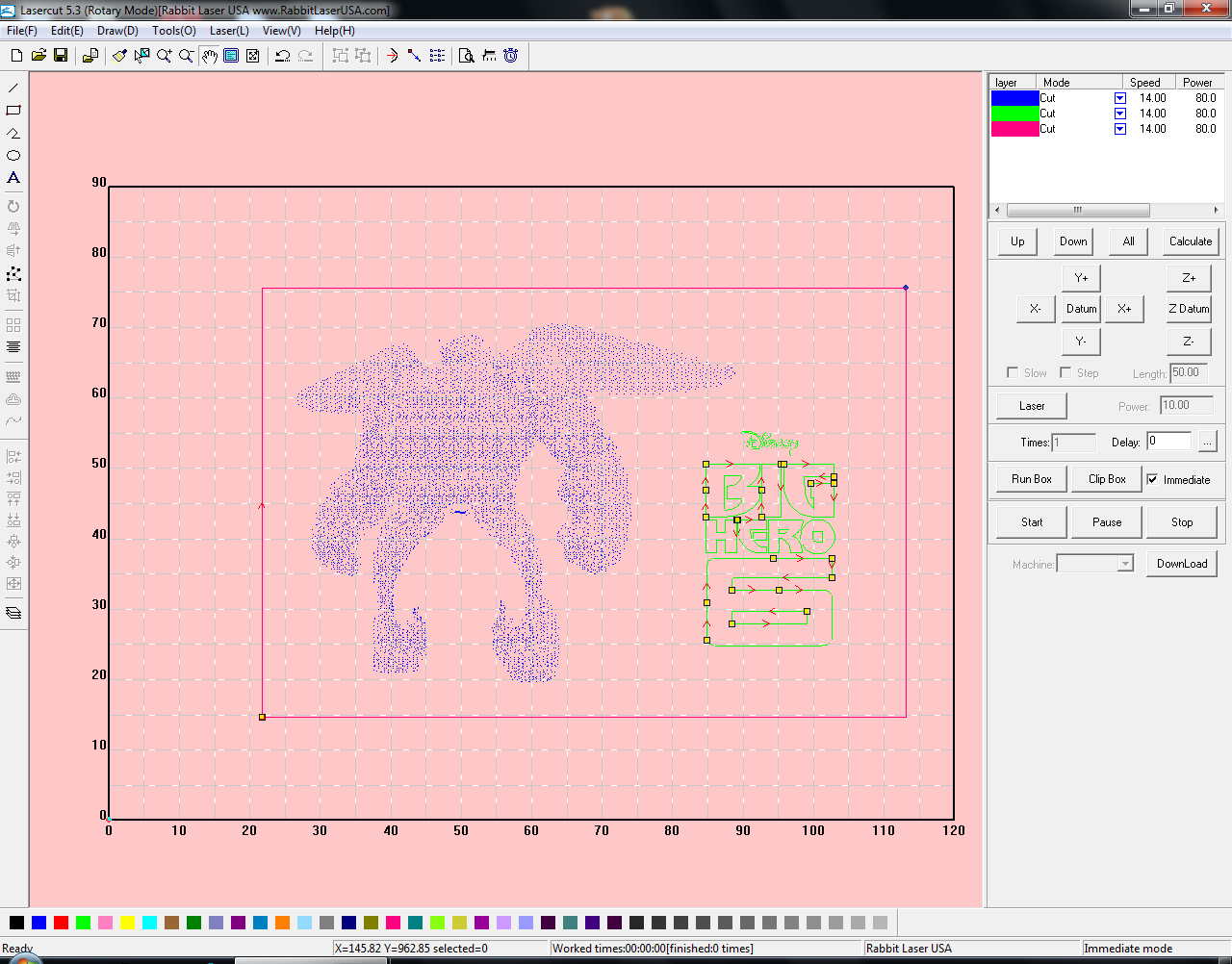Viewport: 1232px width, 964px height.
Task: Click the blue table view toolbar icon
Action: point(231,56)
